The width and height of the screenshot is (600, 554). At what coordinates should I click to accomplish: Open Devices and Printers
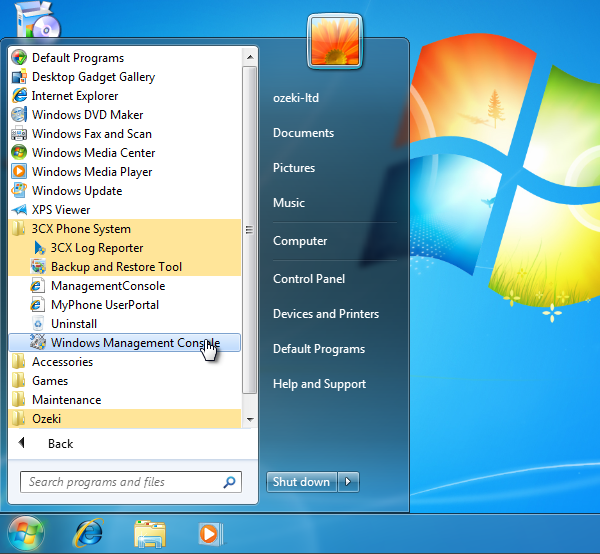[326, 314]
